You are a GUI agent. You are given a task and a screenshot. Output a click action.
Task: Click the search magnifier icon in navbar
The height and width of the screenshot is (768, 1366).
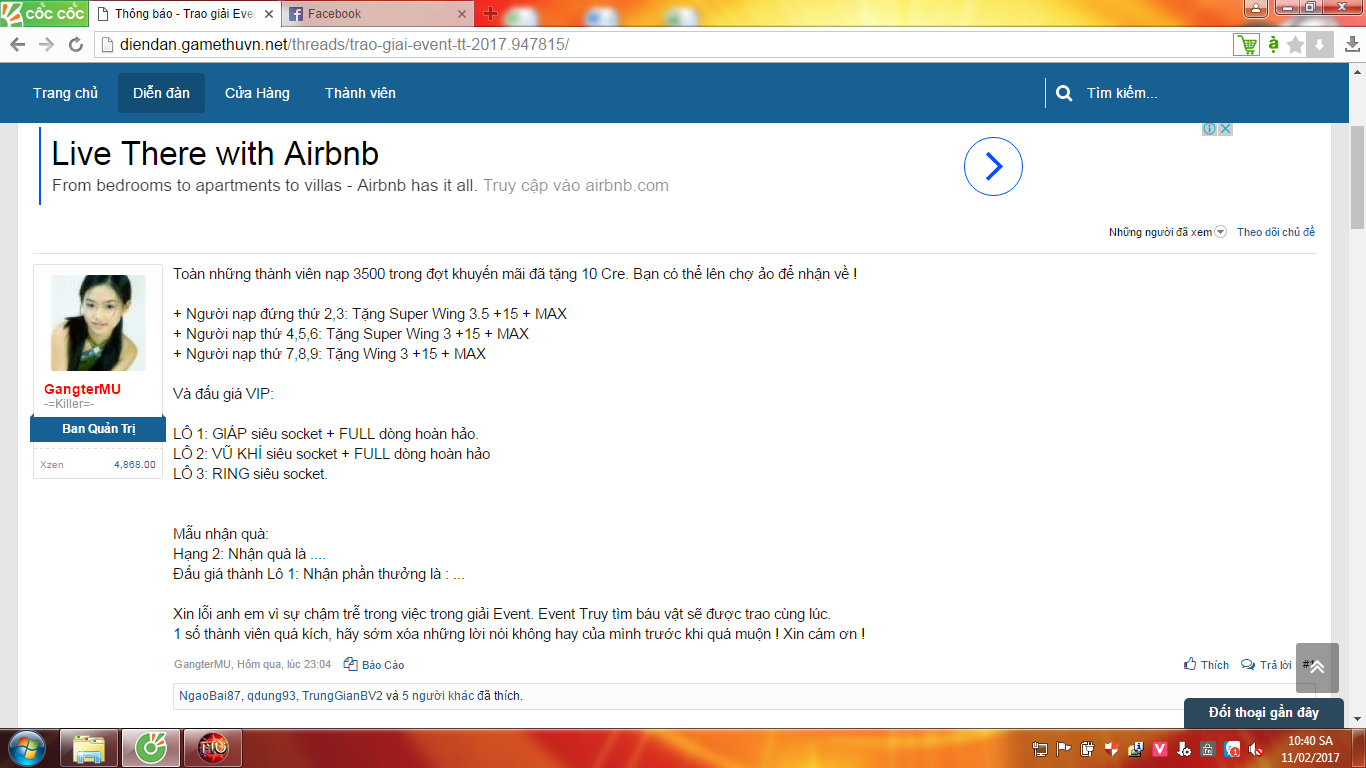pos(1065,93)
